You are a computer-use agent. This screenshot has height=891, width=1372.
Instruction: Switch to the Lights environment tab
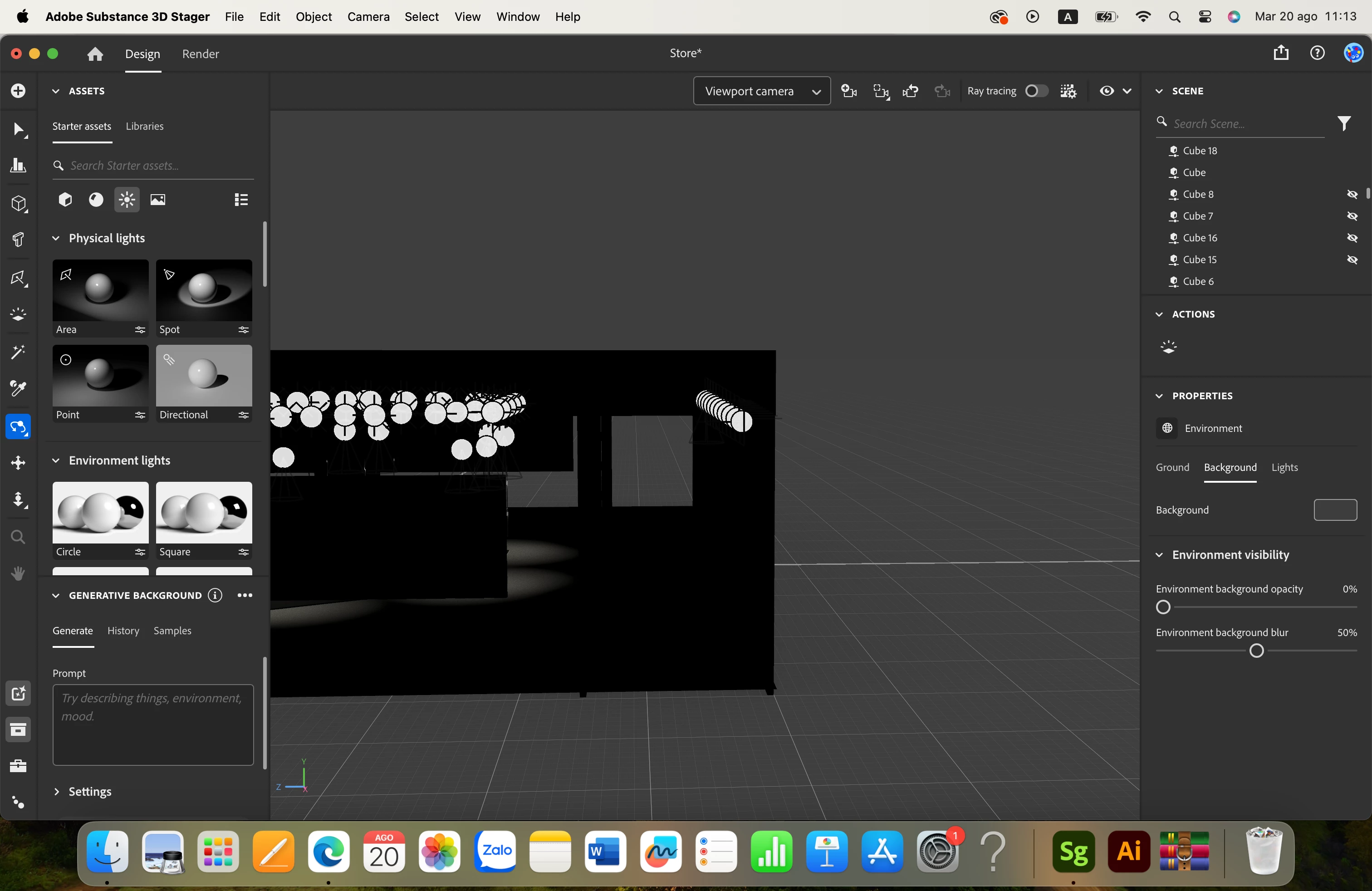pos(1284,467)
